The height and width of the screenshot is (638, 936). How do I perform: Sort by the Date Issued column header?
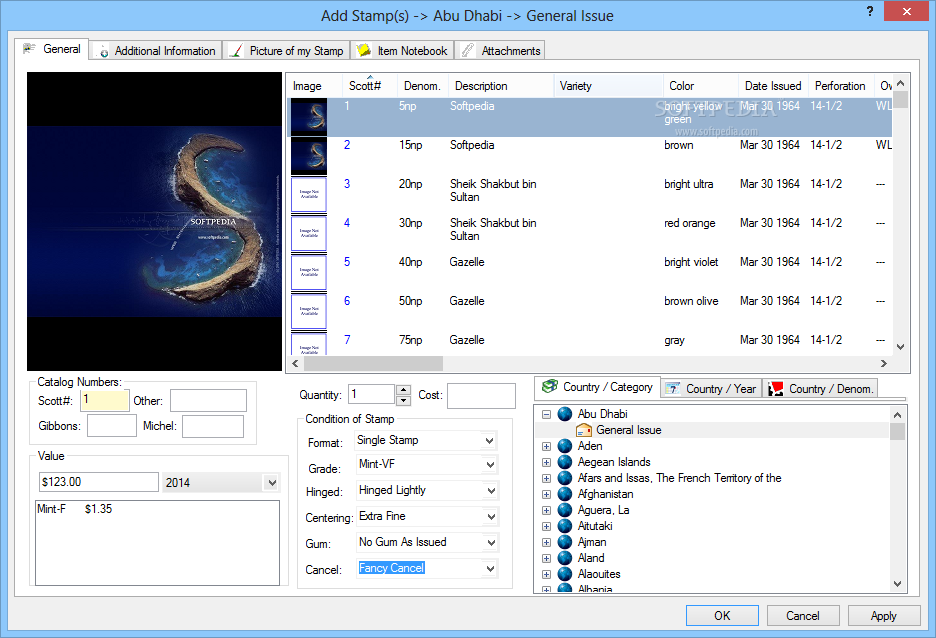(773, 86)
